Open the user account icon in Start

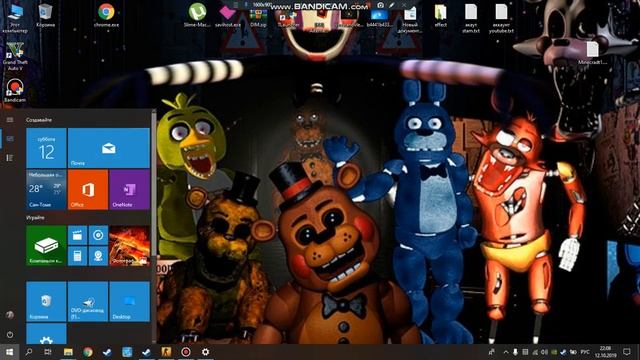pos(10,315)
